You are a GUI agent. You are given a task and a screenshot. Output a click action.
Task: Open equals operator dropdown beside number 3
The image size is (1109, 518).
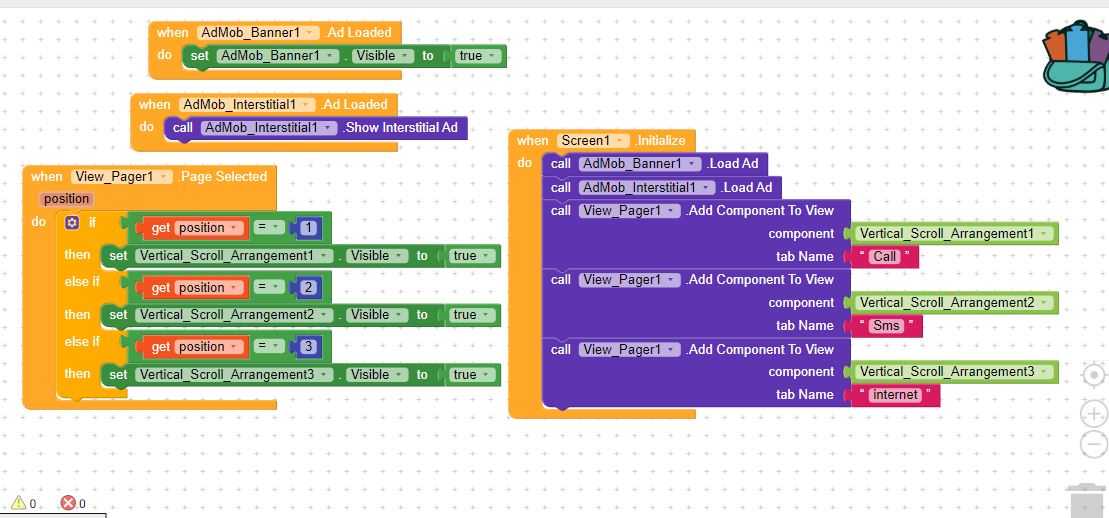269,347
